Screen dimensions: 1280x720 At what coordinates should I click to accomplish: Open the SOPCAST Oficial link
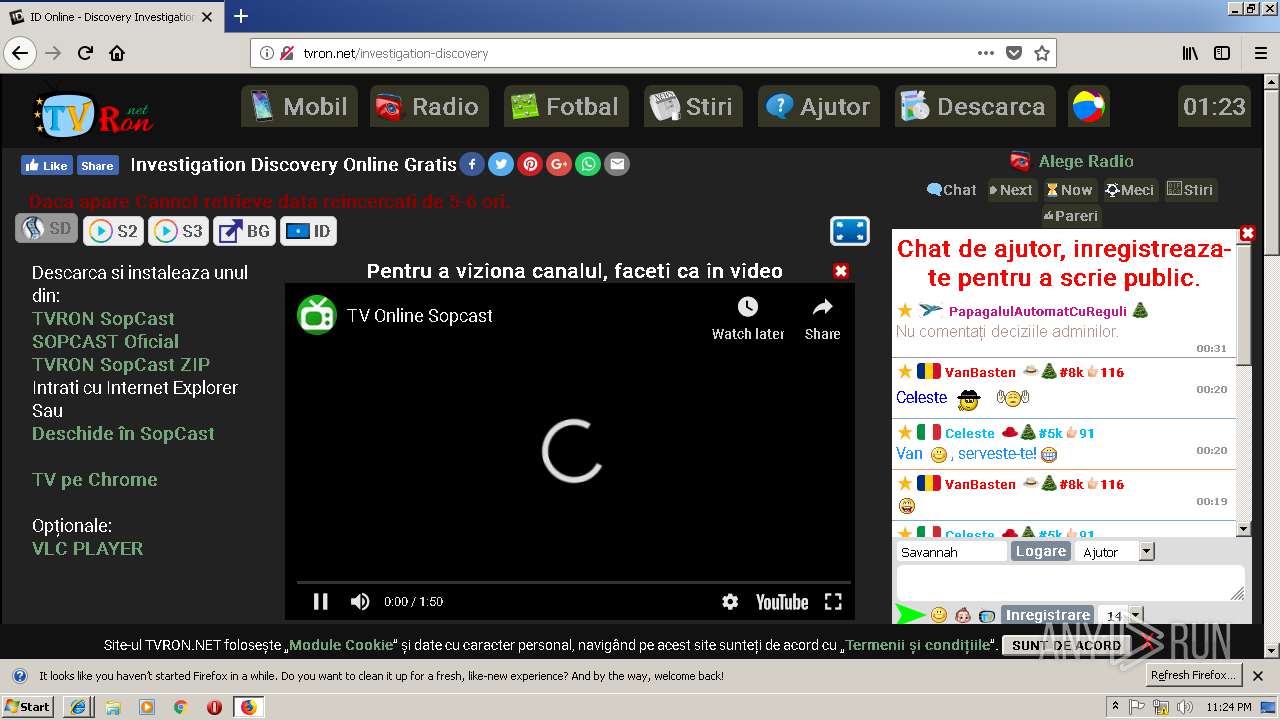tap(105, 341)
